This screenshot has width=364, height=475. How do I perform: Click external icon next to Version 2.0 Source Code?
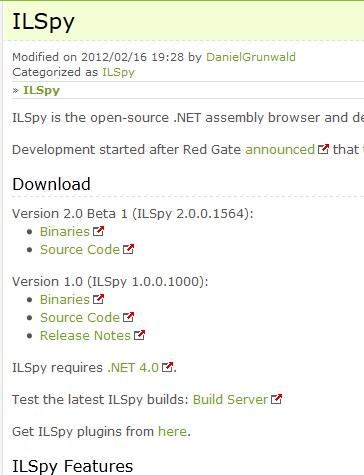pyautogui.click(x=128, y=249)
